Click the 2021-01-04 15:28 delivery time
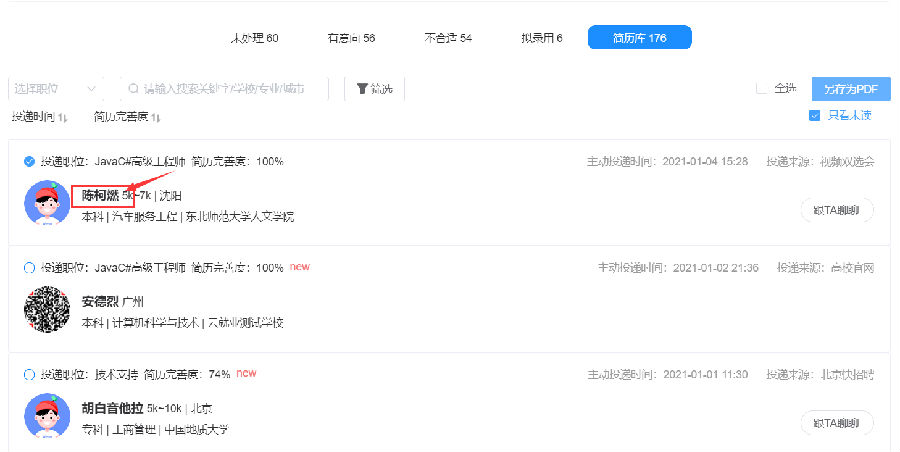900x452 pixels. 705,161
